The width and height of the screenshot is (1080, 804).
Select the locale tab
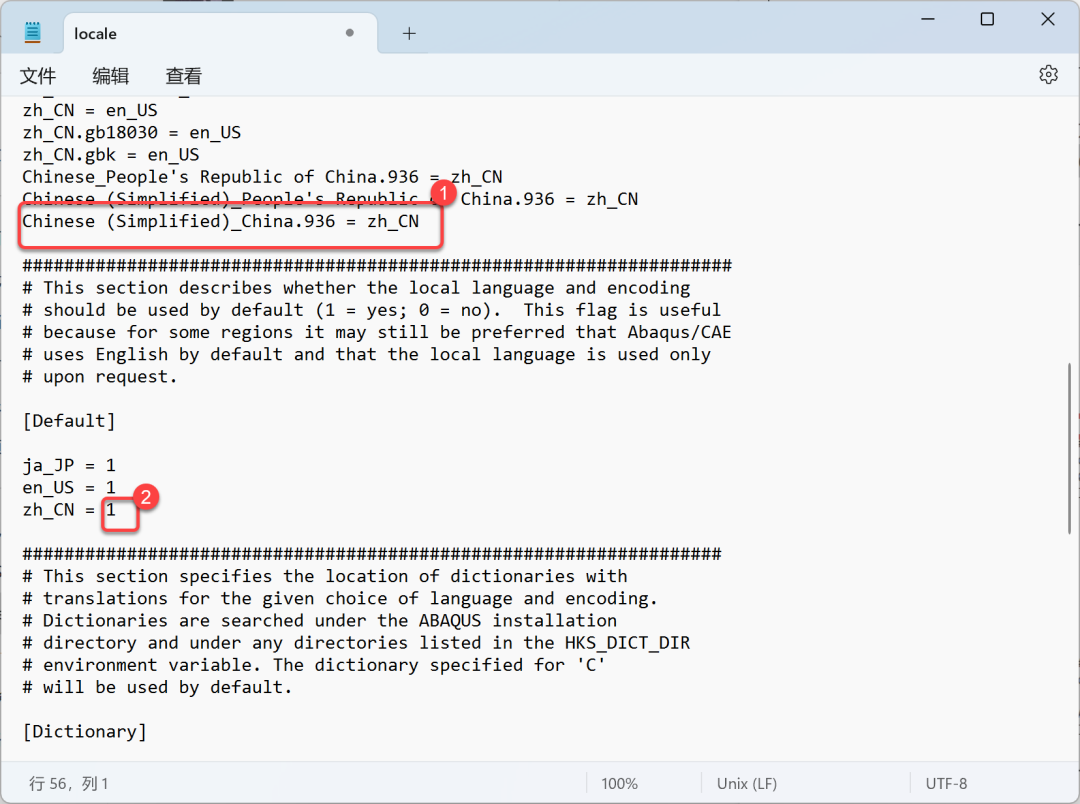tap(220, 33)
